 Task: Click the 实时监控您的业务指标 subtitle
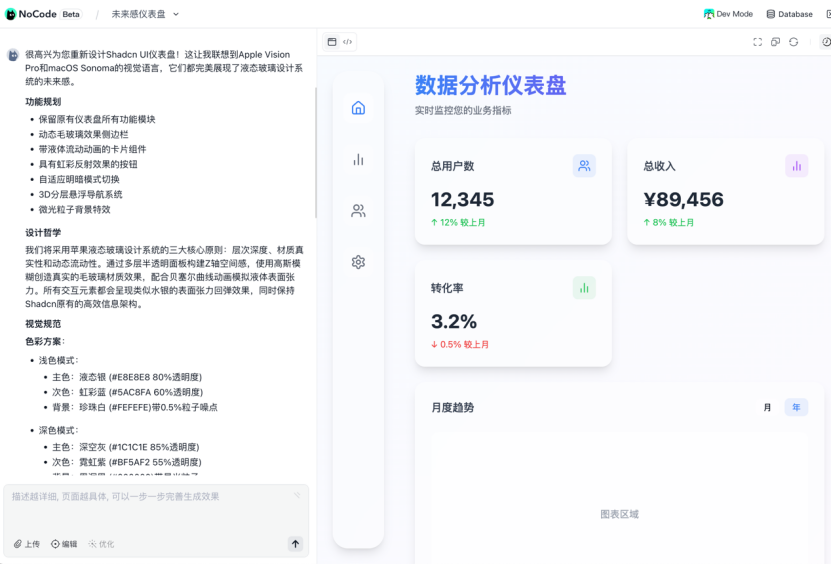pos(463,110)
